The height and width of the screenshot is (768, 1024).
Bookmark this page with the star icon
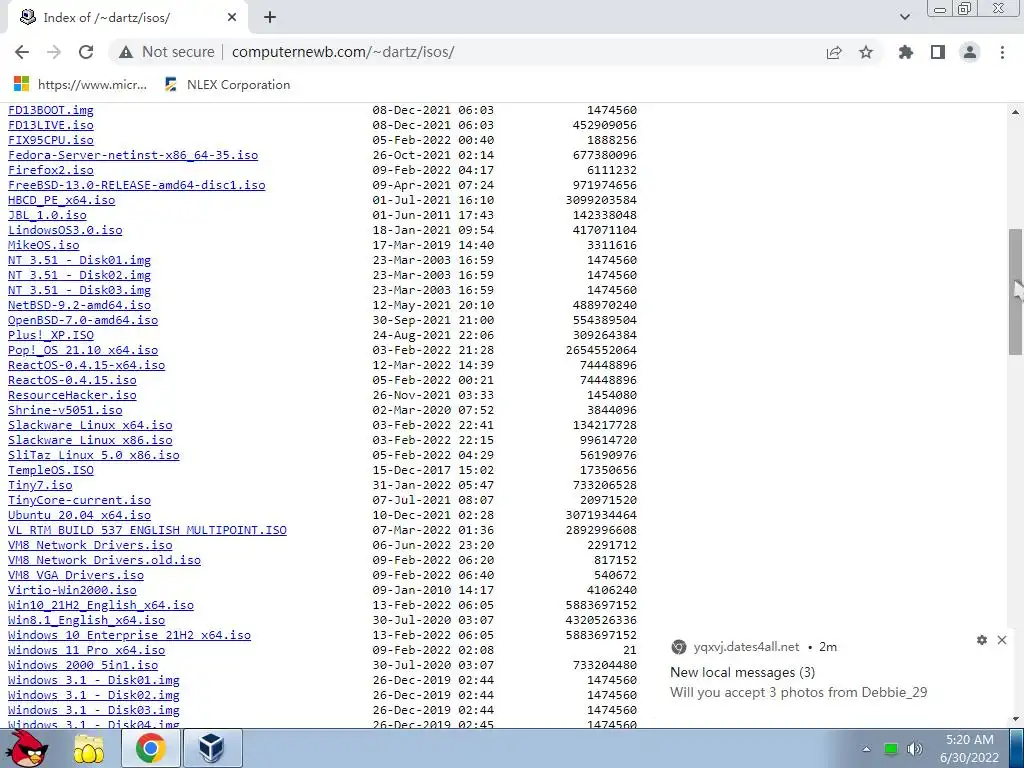[x=866, y=52]
